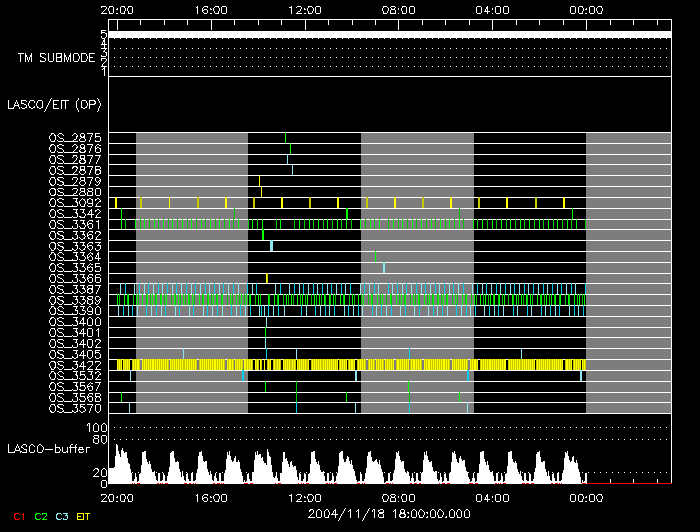Viewport: 700px width, 532px height.
Task: Click the OS_3570 row label
Action: coord(74,408)
